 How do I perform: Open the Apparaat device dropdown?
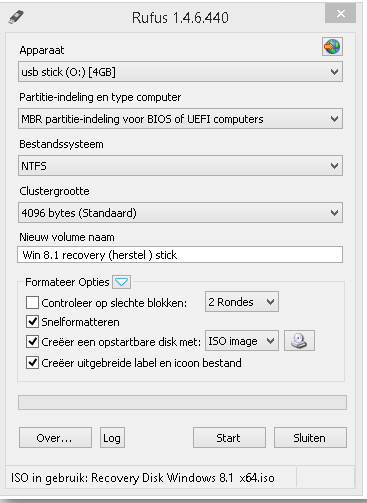pyautogui.click(x=180, y=72)
